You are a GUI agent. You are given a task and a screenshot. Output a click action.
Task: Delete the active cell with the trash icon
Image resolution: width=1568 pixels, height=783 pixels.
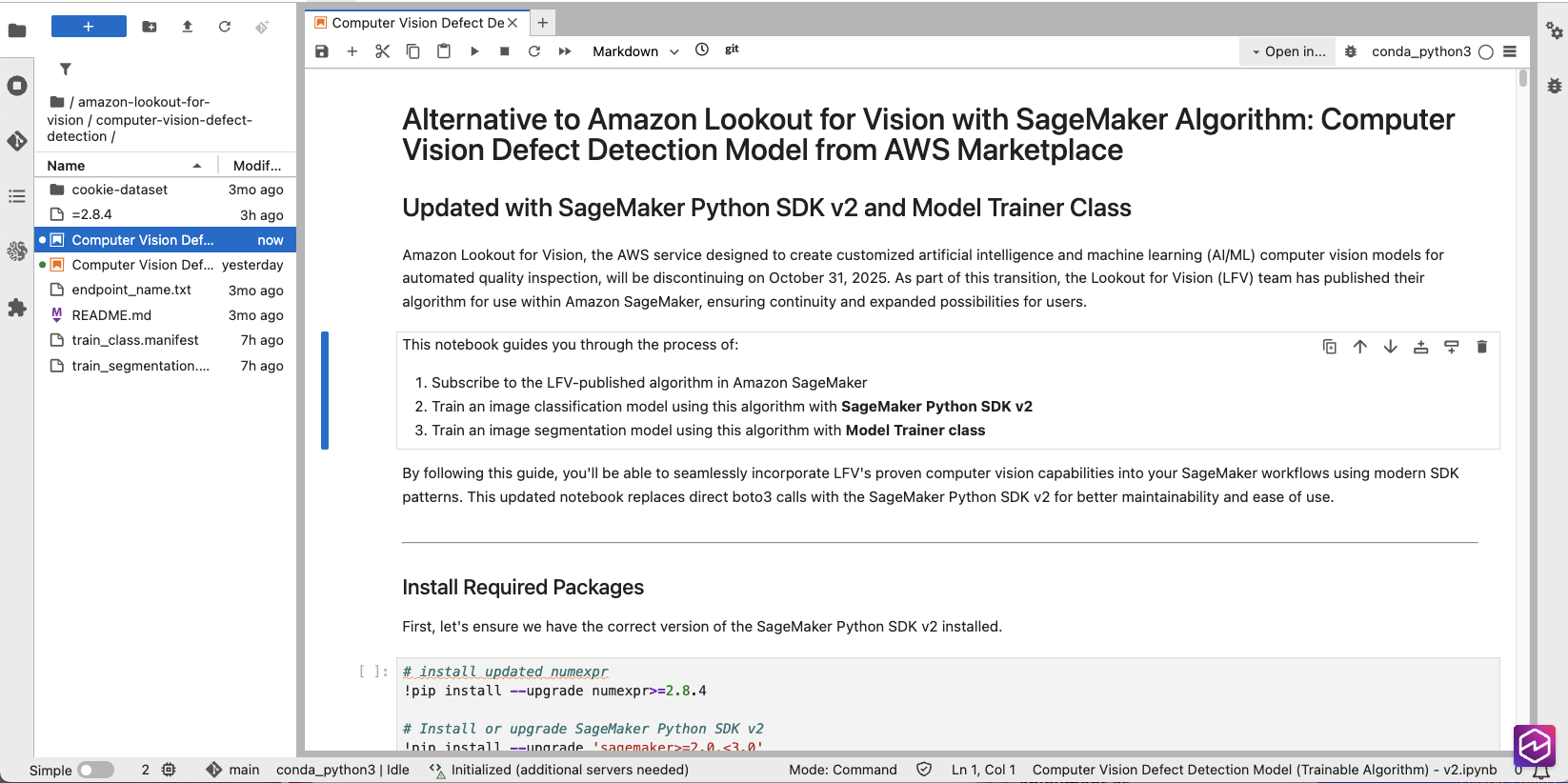[1481, 347]
